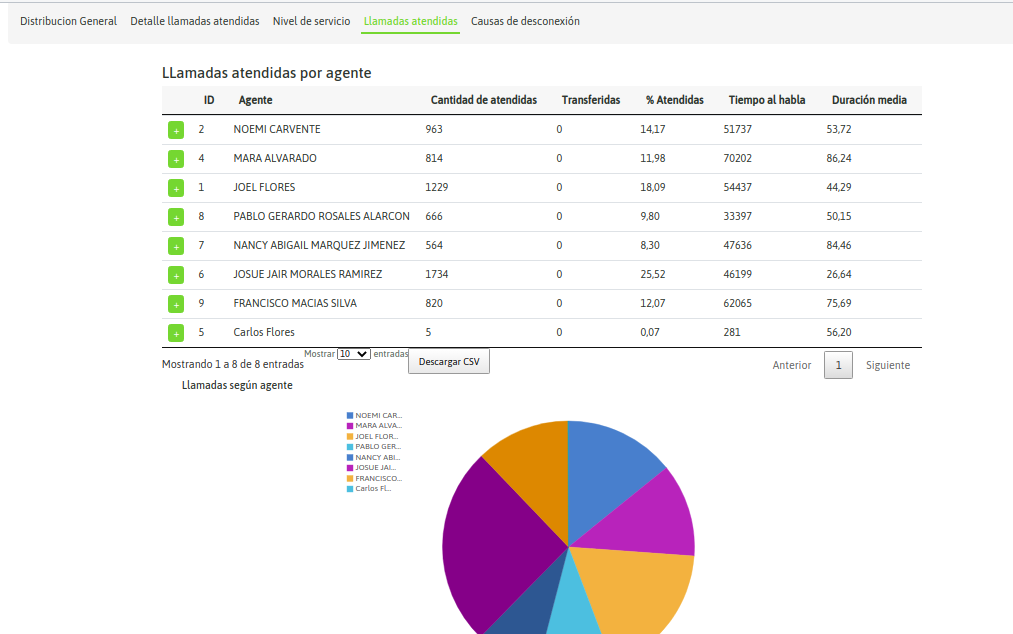The image size is (1013, 634).
Task: Expand row details for NOEMI CARVENTE
Action: [x=176, y=130]
